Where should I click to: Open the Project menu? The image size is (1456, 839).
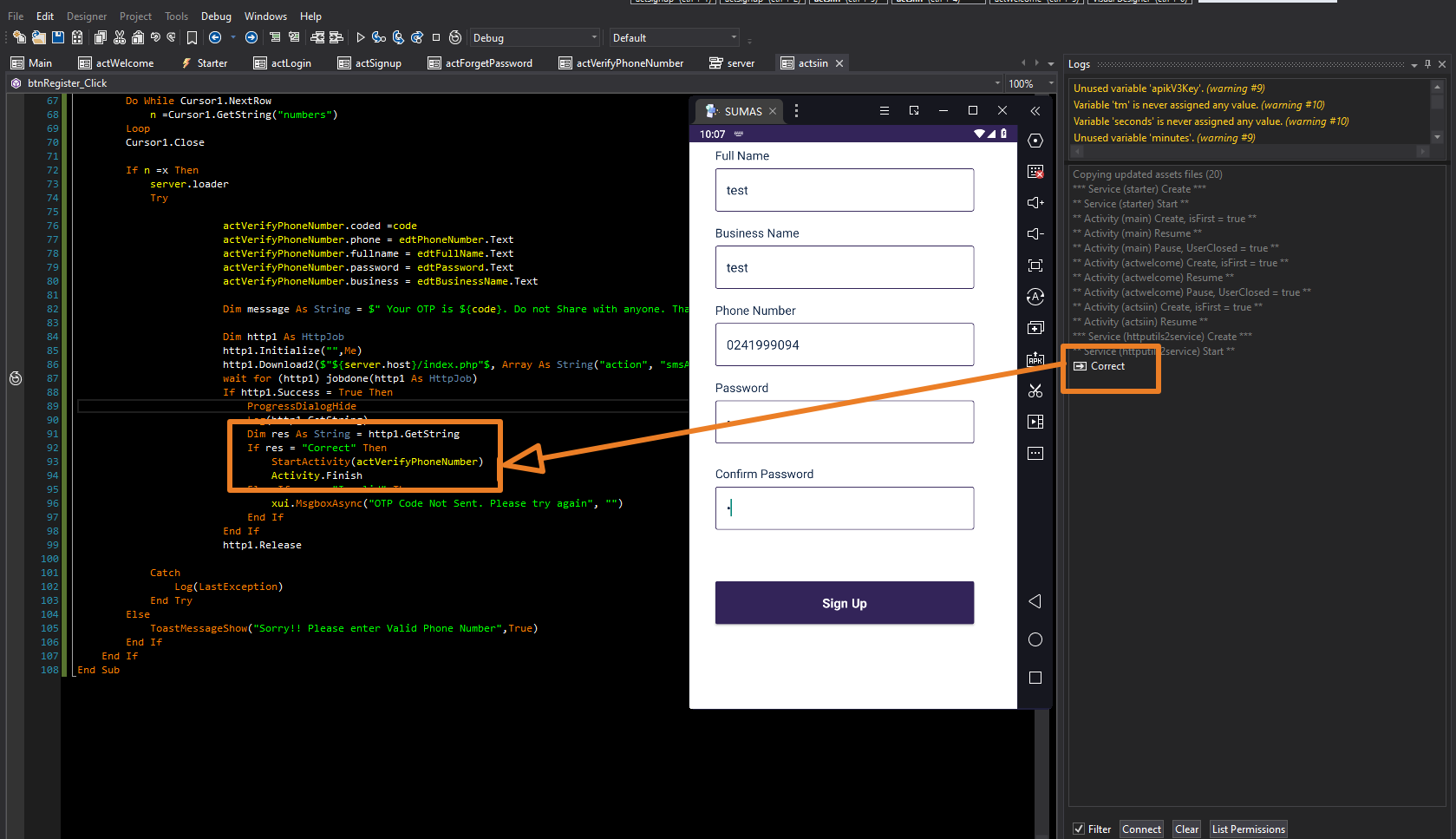click(x=135, y=16)
